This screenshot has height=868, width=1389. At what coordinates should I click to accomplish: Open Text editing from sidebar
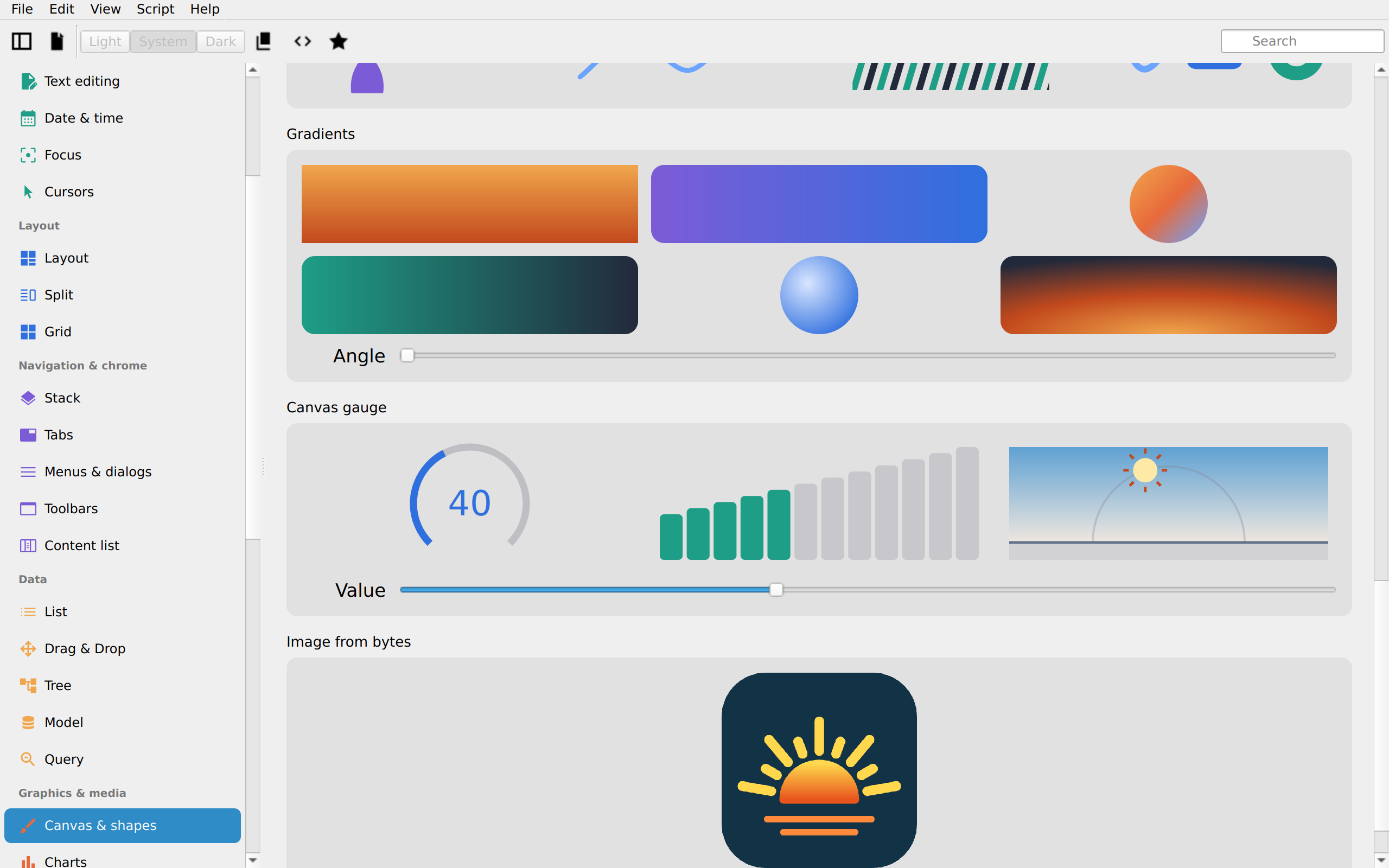pyautogui.click(x=122, y=81)
